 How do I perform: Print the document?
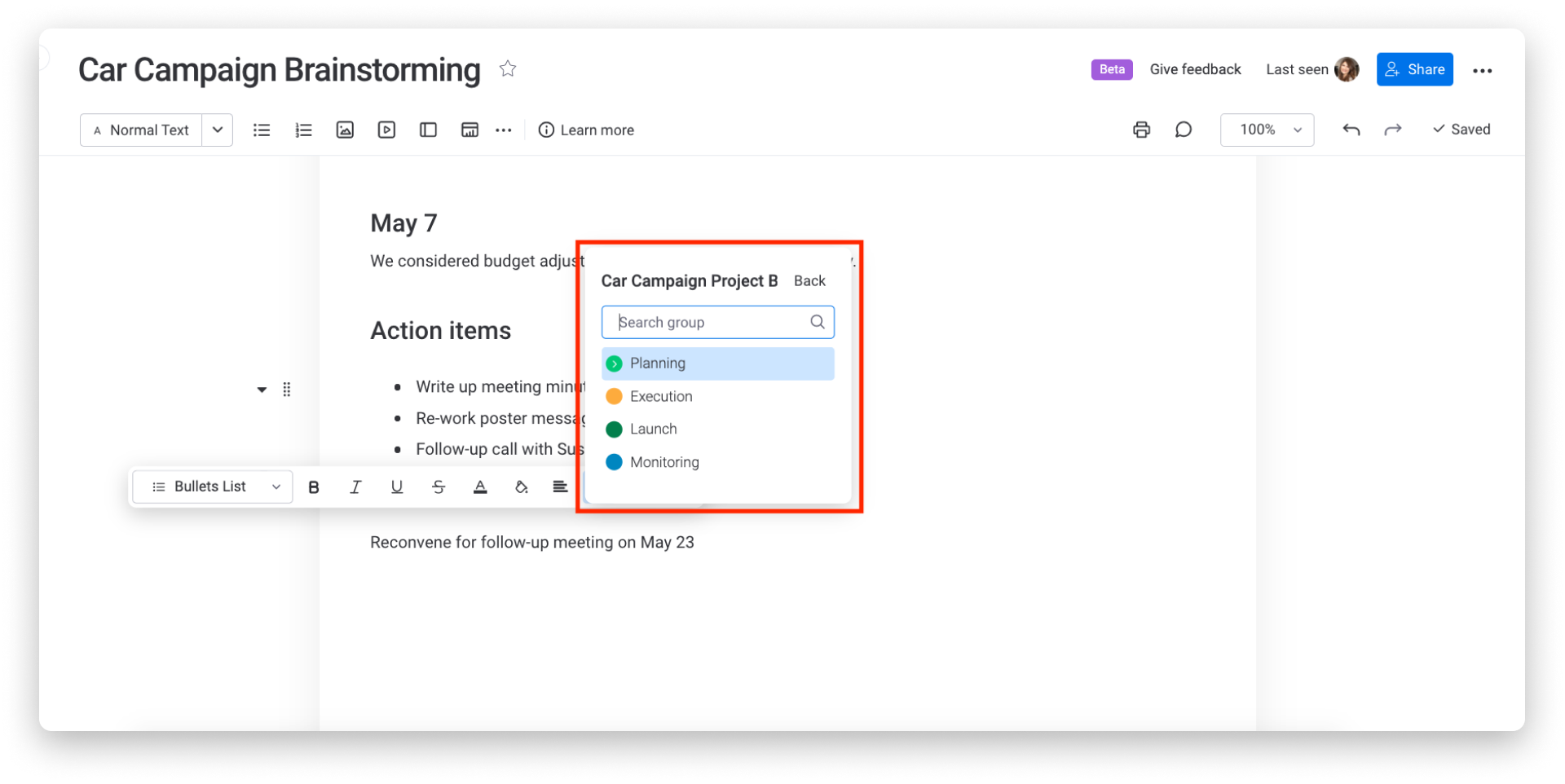coord(1141,130)
